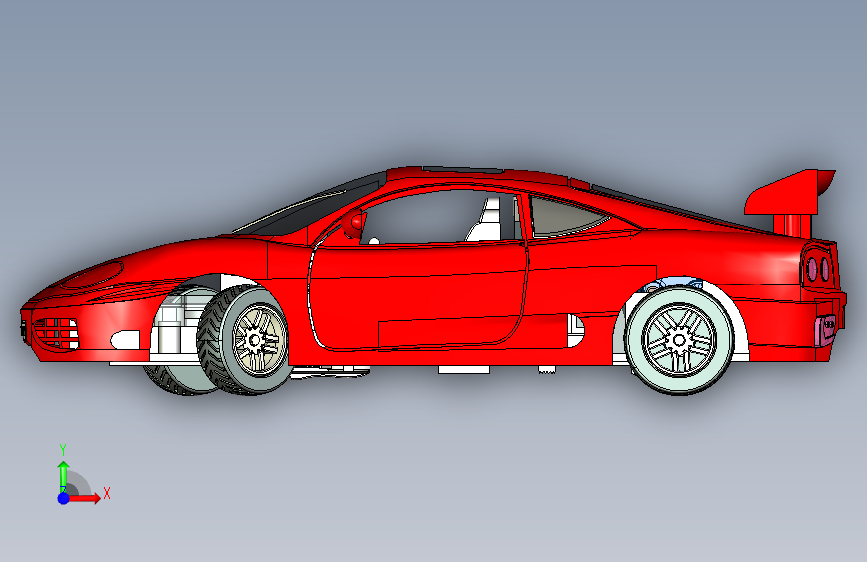Click the red X axis arrow of the triad
The height and width of the screenshot is (562, 867).
pyautogui.click(x=85, y=498)
